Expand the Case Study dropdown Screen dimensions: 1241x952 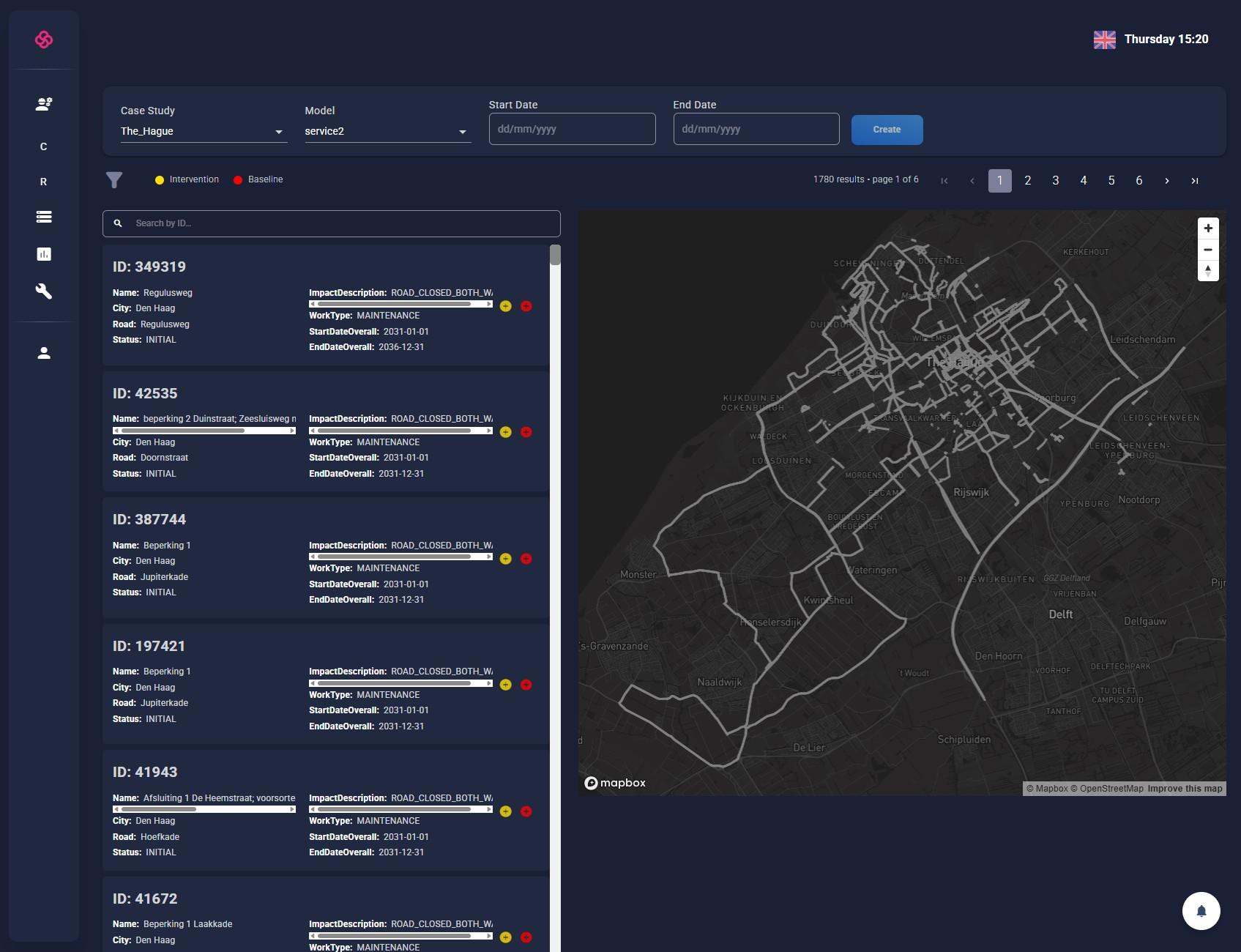[x=202, y=131]
